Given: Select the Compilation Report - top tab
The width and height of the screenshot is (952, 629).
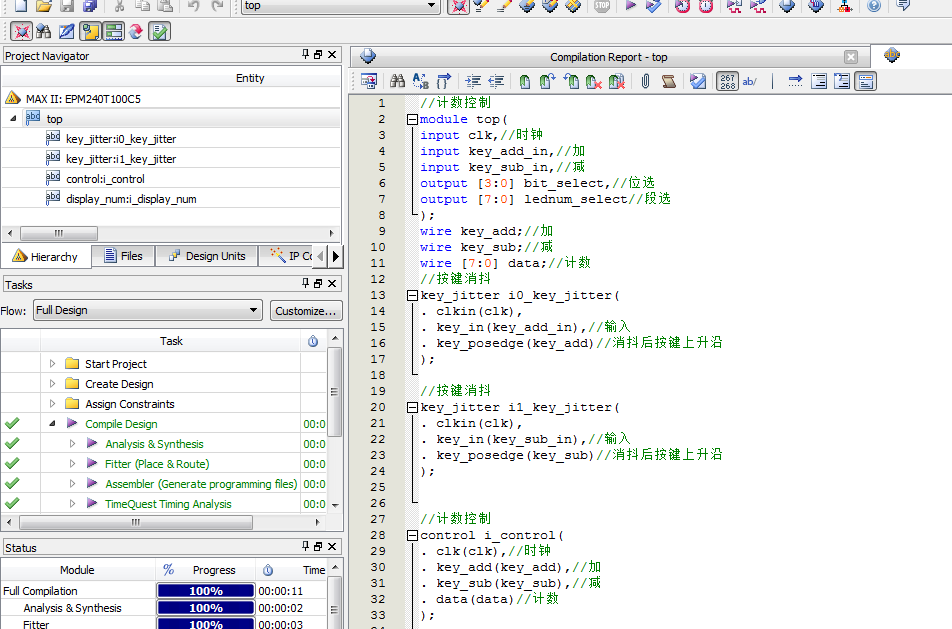Looking at the screenshot, I should (609, 57).
